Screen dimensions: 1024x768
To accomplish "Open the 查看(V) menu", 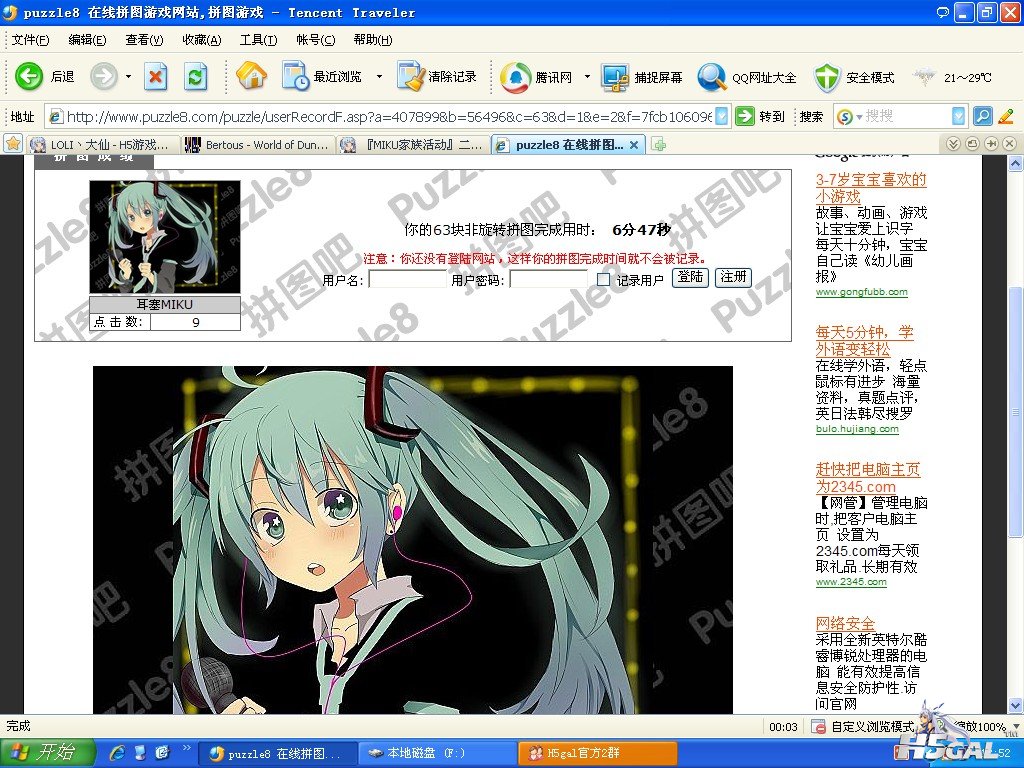I will click(x=144, y=40).
